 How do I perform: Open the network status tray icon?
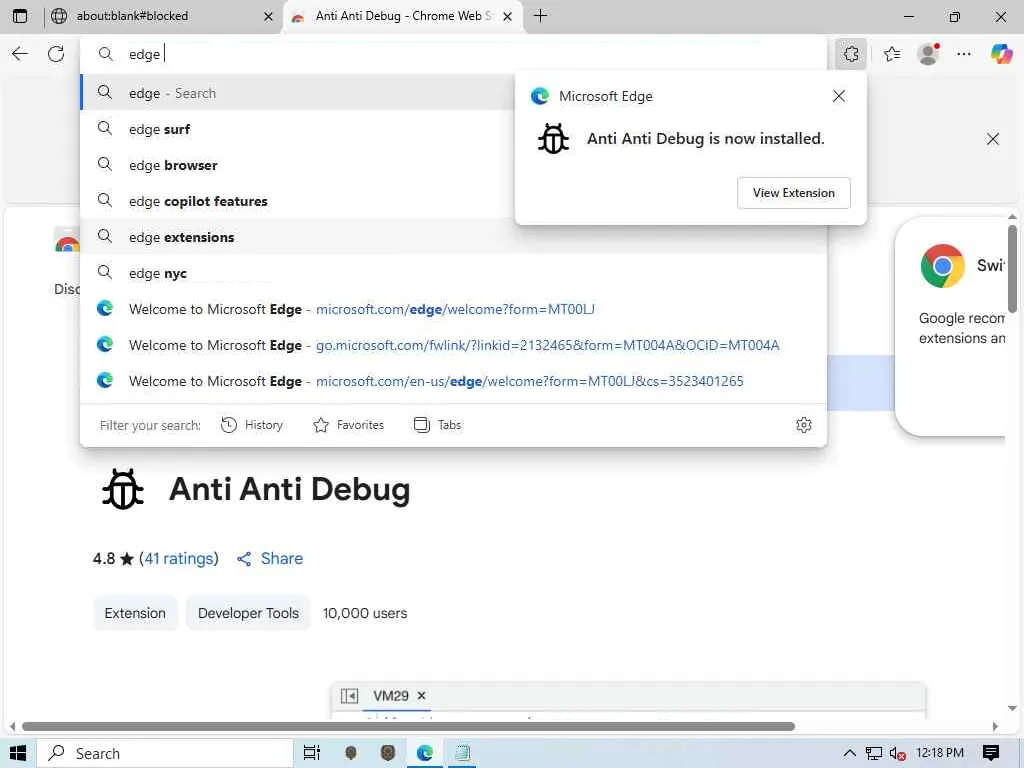(x=873, y=753)
